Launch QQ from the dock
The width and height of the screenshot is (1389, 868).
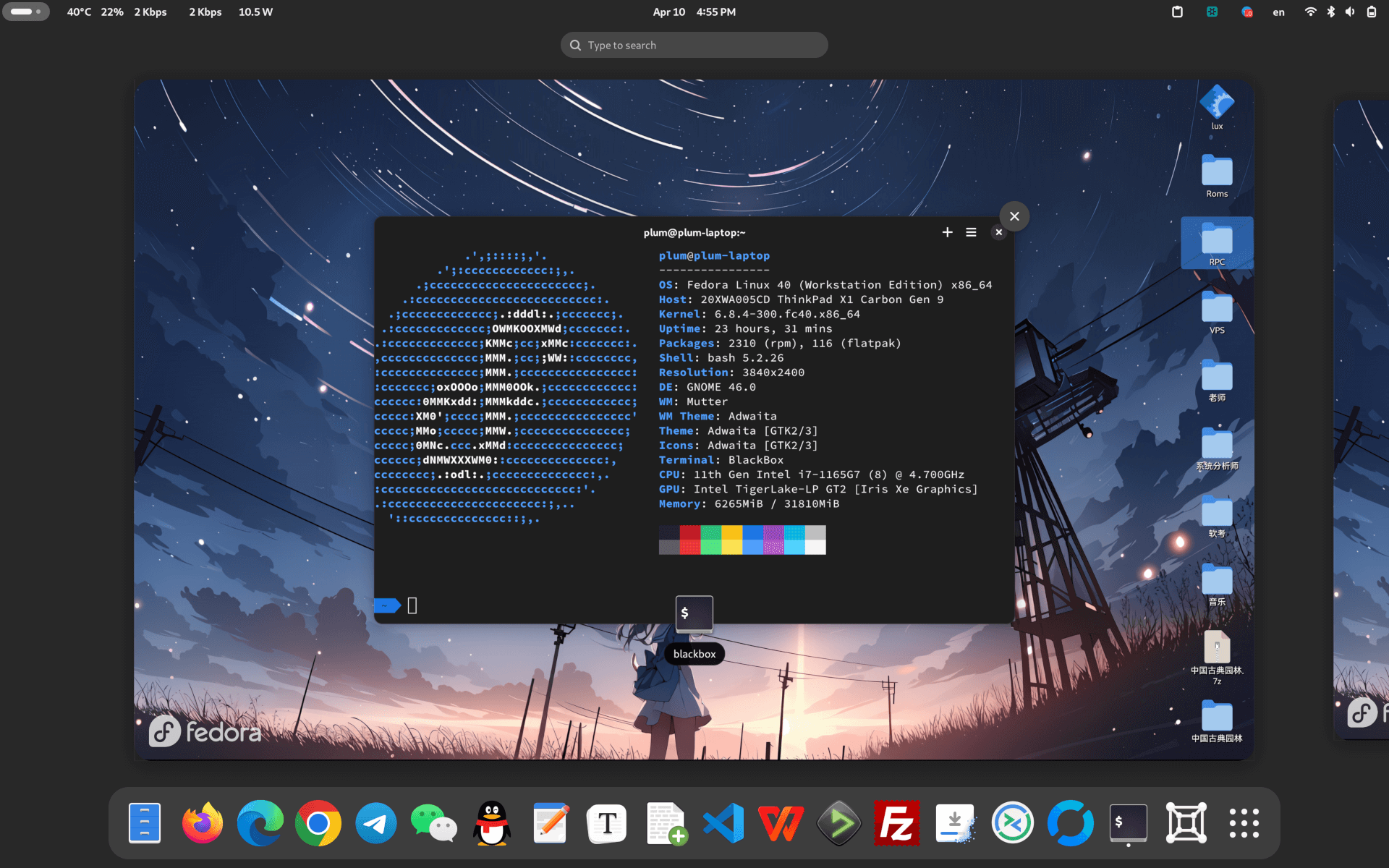pyautogui.click(x=491, y=822)
